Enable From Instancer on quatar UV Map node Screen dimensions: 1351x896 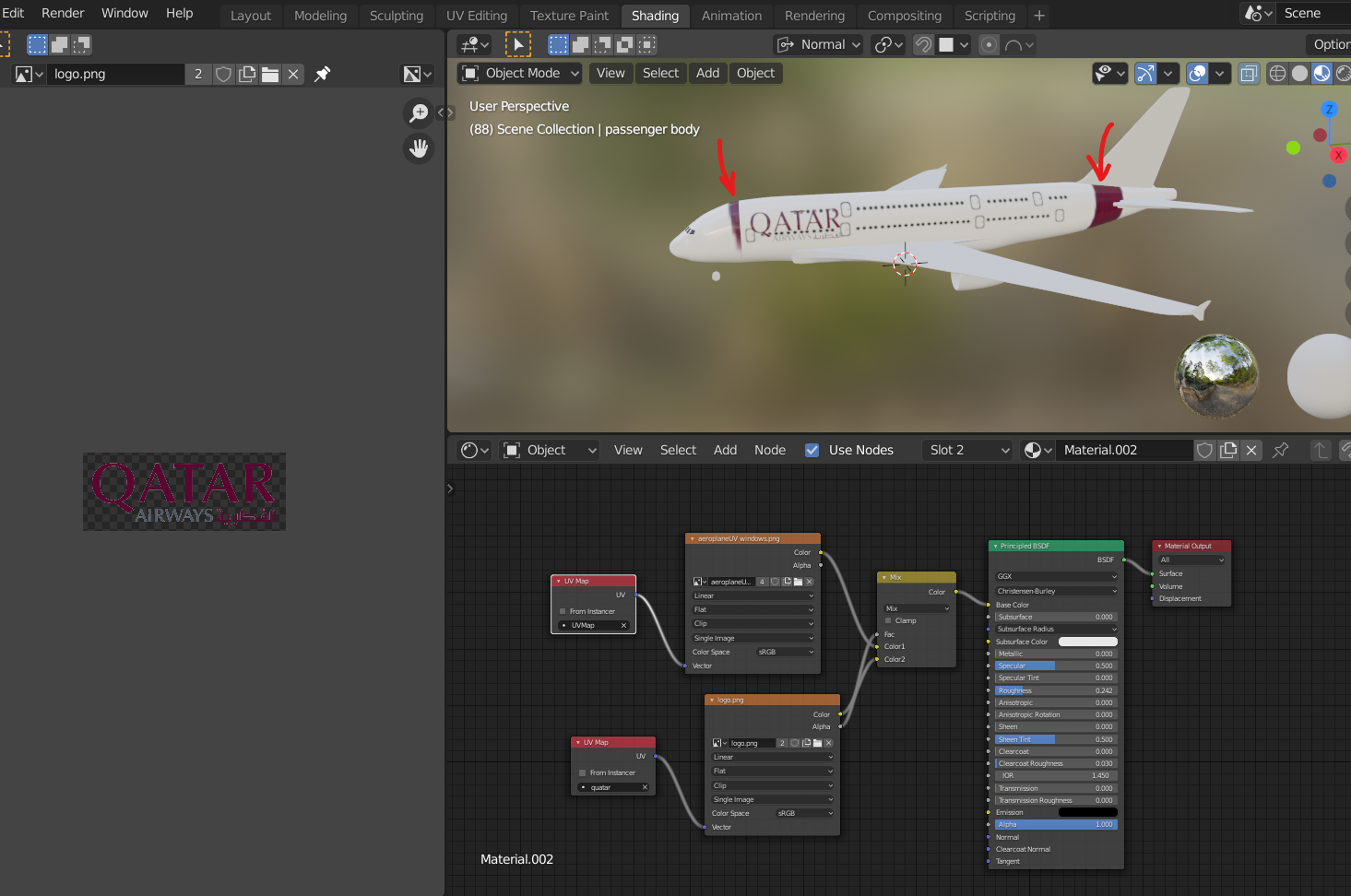pyautogui.click(x=583, y=772)
